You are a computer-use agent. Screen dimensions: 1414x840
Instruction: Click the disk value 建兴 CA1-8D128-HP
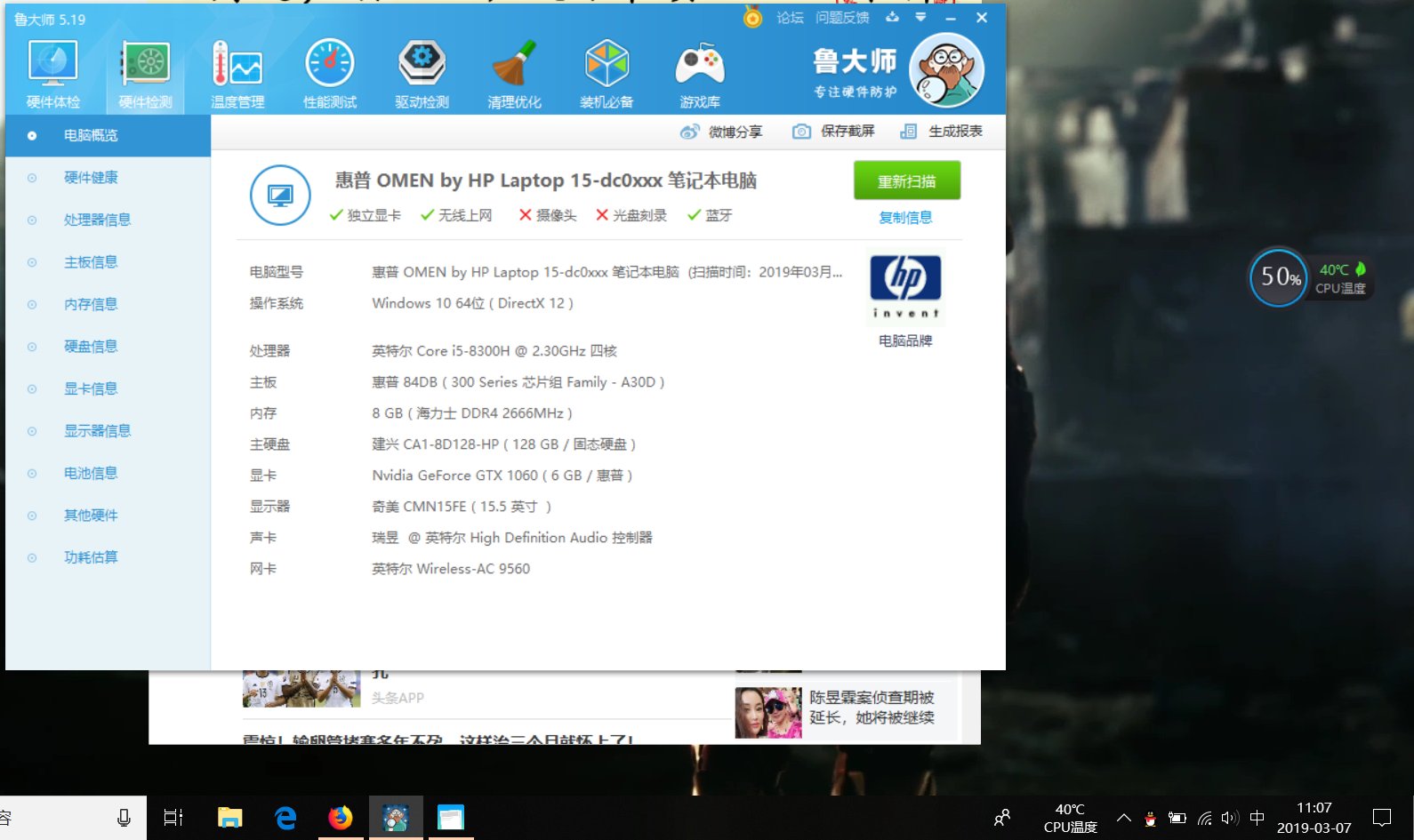[x=504, y=444]
